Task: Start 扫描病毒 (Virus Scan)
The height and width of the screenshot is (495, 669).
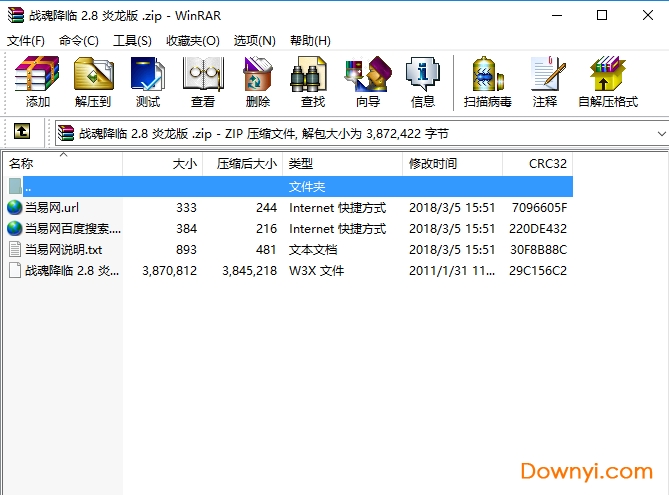Action: (x=488, y=82)
